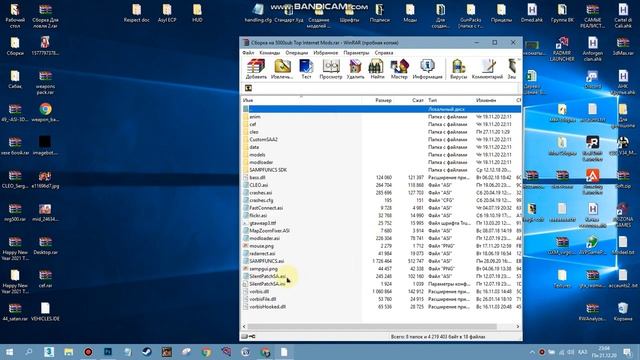Open the Chrome shortcut on desktop
Viewport: 640px width, 360px height.
coord(45,113)
